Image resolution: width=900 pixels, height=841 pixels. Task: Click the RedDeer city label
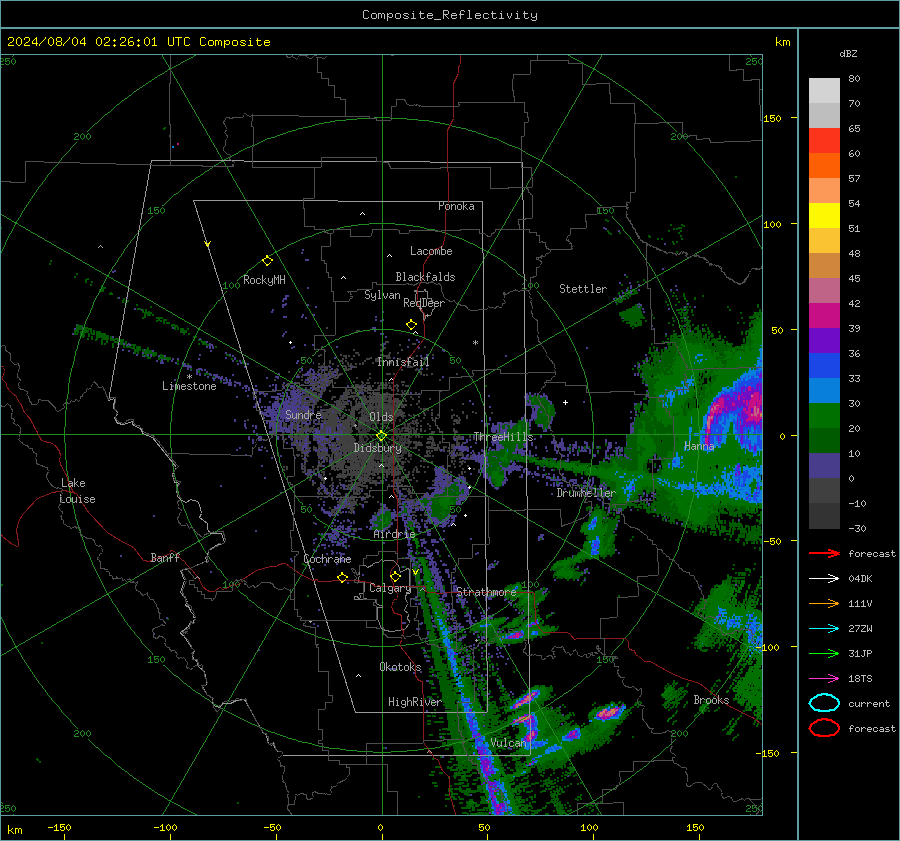tap(424, 303)
